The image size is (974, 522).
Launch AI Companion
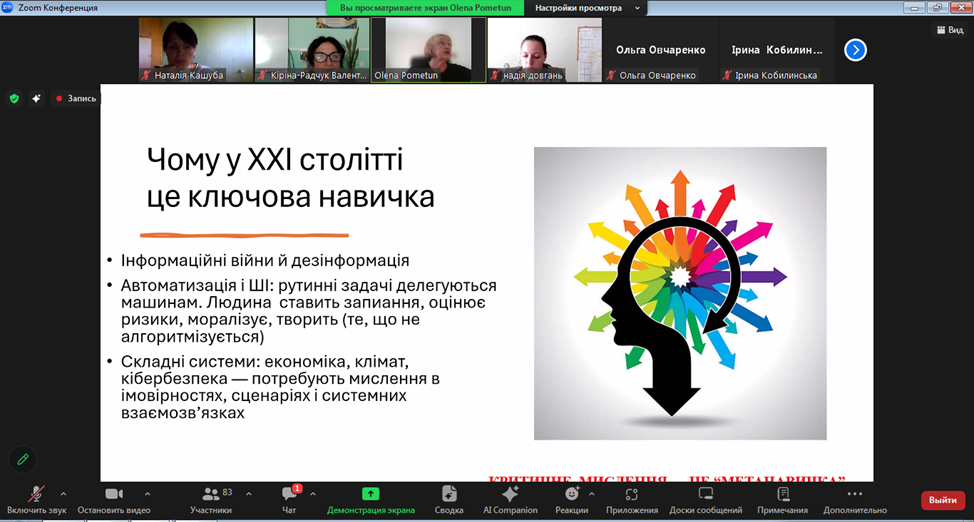[510, 495]
